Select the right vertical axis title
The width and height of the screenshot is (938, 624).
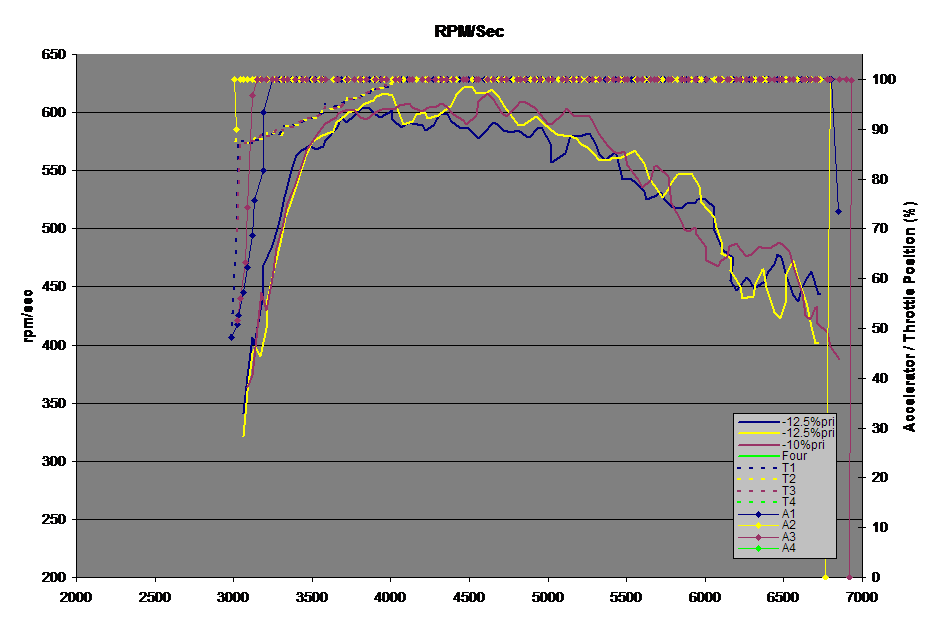(909, 315)
